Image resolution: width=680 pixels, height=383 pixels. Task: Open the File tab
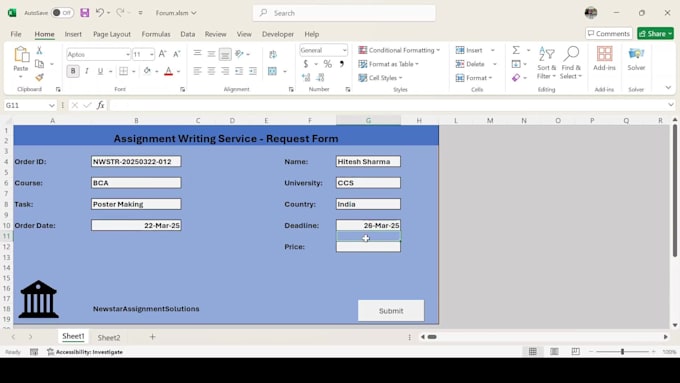click(x=16, y=34)
